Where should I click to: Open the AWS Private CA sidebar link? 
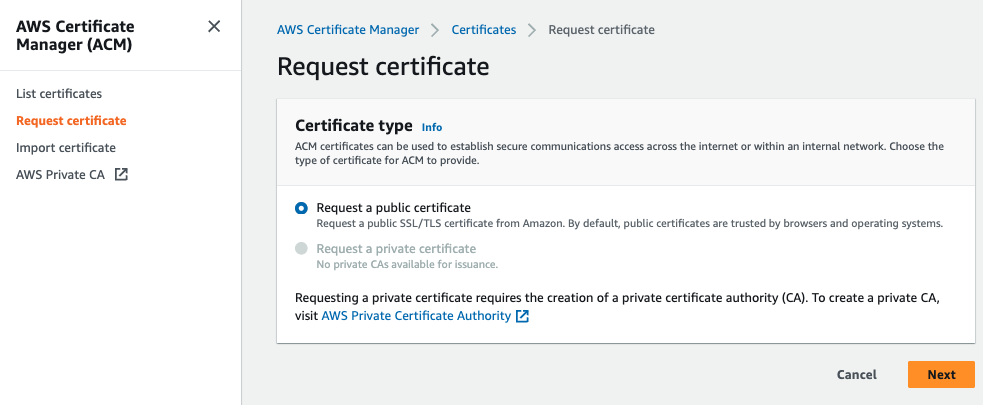click(61, 175)
